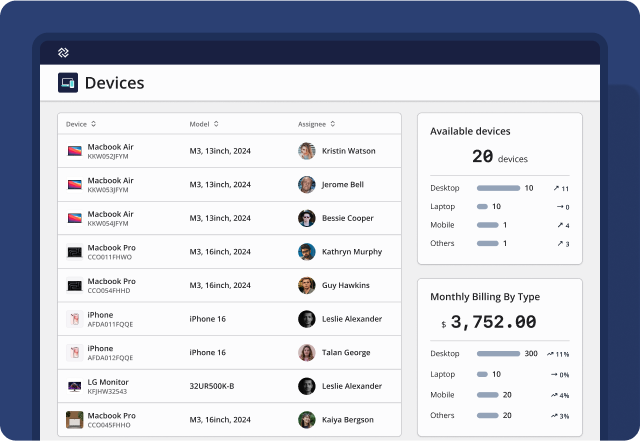Click the 20 devices count
This screenshot has height=441, width=640.
(x=499, y=157)
